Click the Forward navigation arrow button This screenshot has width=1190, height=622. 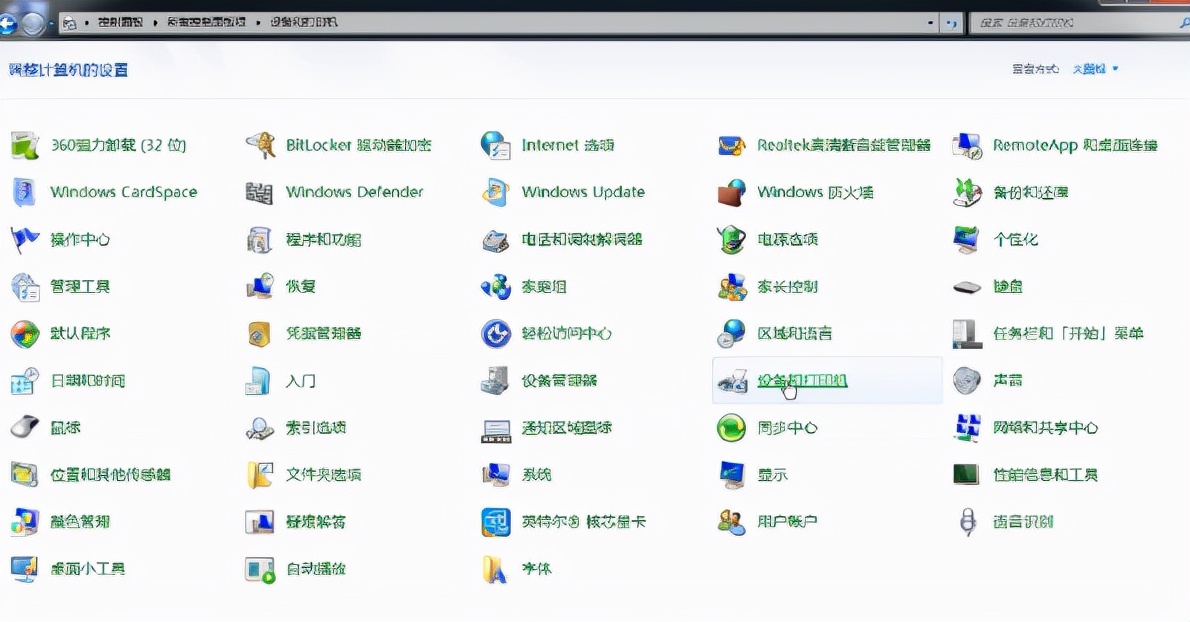[x=33, y=24]
